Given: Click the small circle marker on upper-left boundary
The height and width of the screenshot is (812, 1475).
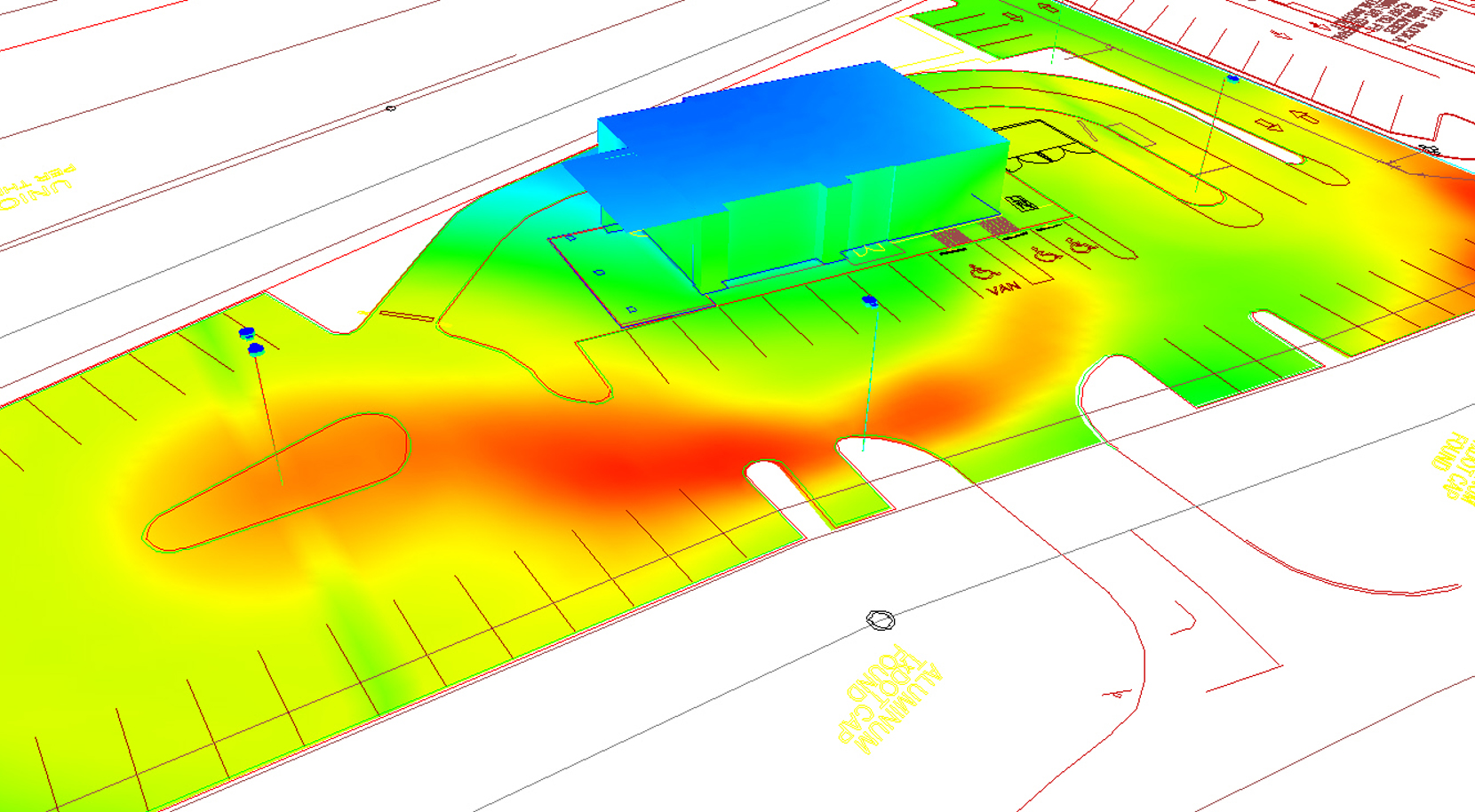Looking at the screenshot, I should point(389,108).
